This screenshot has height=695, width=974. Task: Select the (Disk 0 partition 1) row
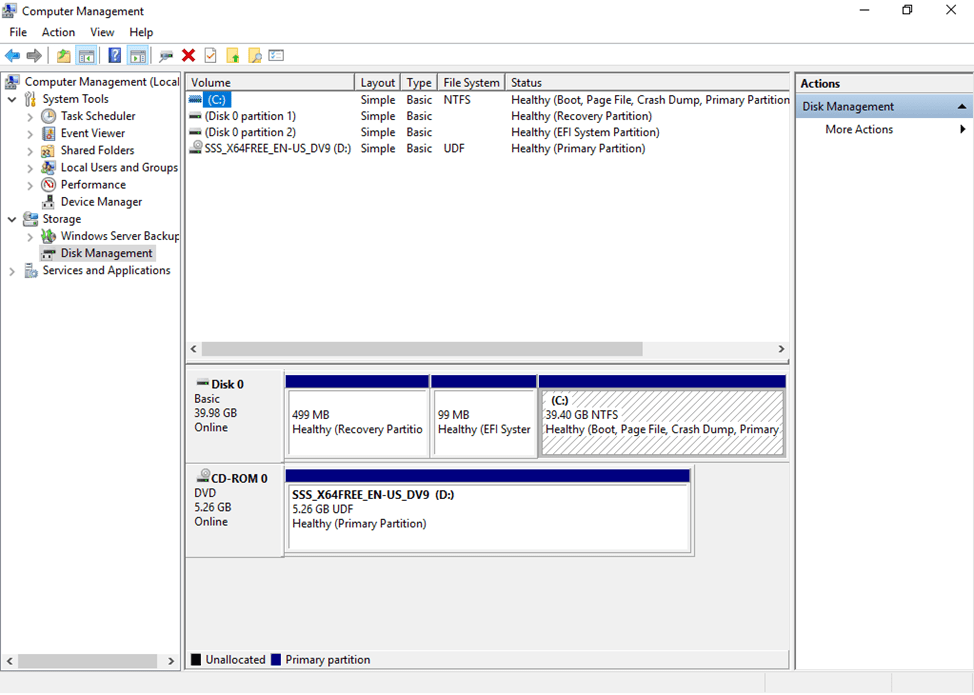(x=488, y=116)
